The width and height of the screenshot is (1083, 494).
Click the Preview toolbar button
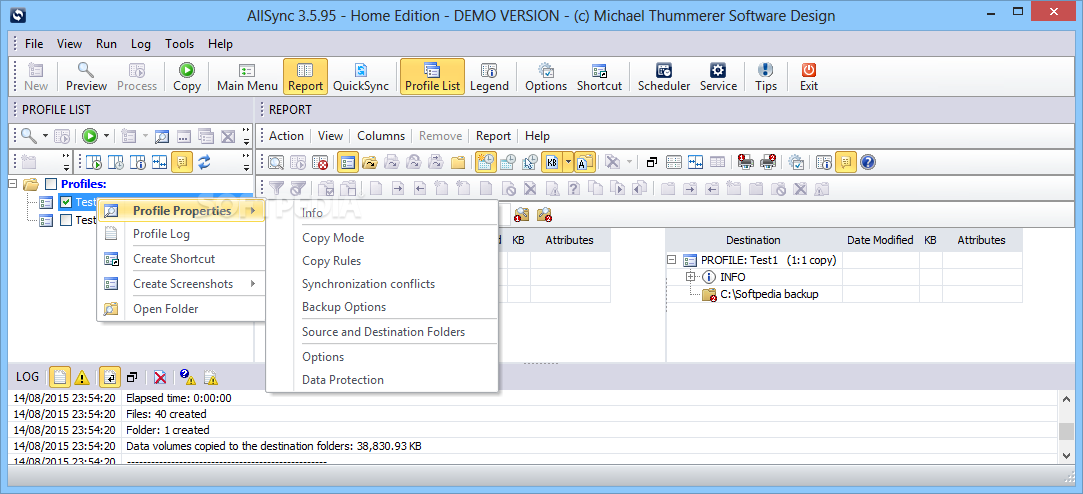86,77
